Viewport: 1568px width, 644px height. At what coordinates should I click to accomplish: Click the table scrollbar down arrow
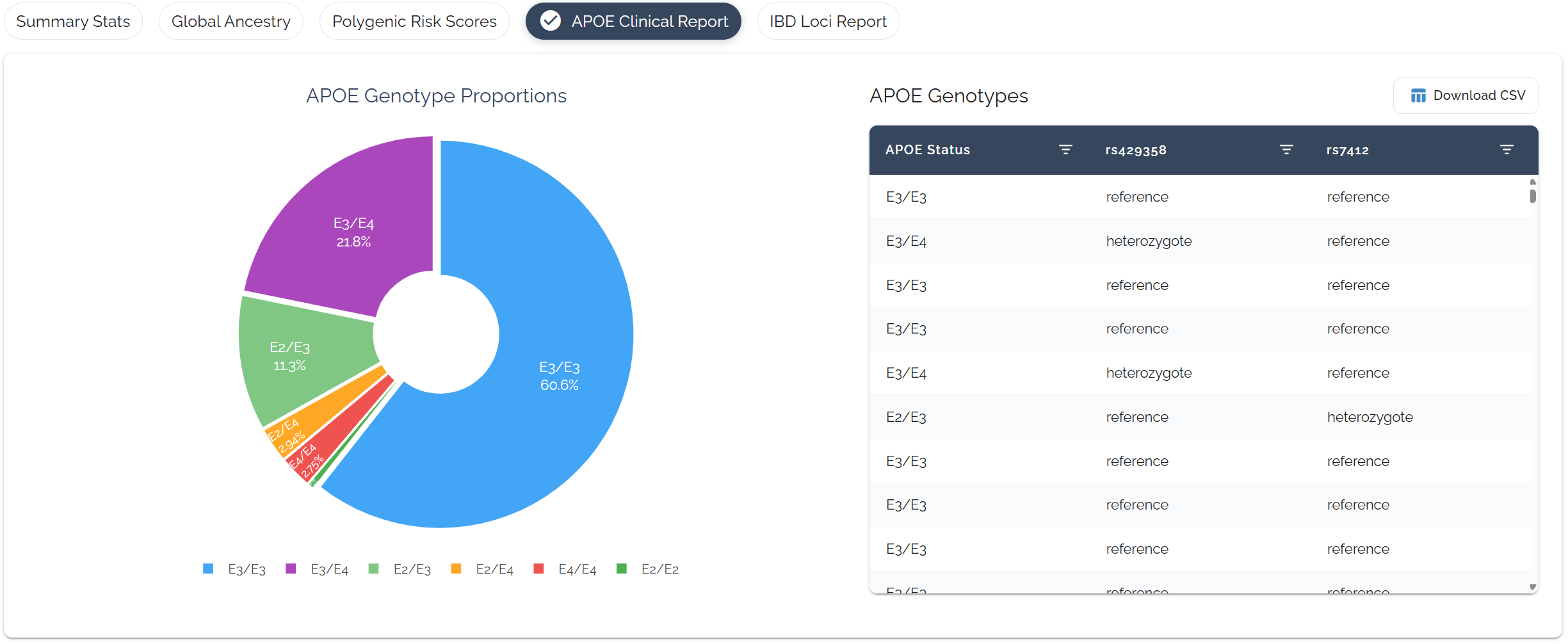pyautogui.click(x=1533, y=587)
